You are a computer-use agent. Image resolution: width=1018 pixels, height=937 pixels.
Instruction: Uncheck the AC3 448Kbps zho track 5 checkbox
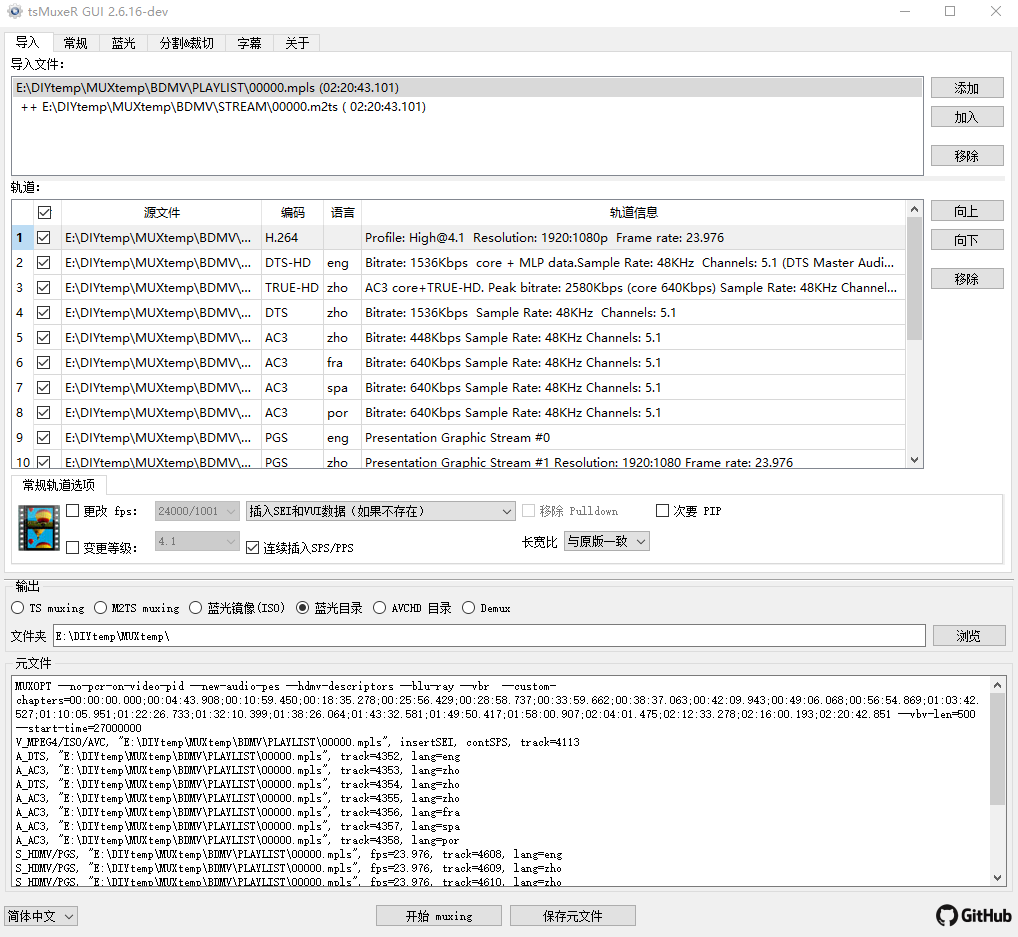coord(43,338)
